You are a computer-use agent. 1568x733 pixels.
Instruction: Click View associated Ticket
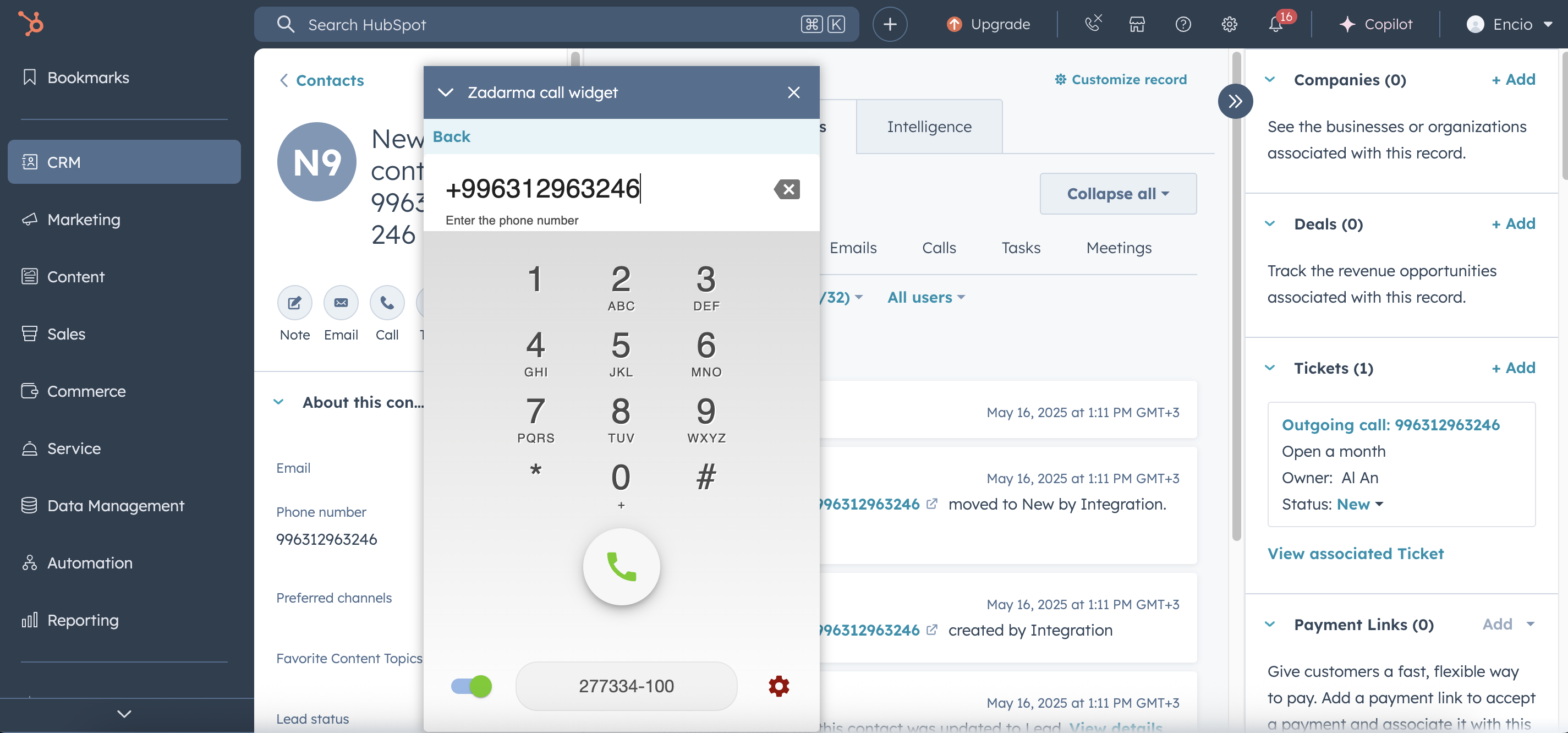point(1356,553)
